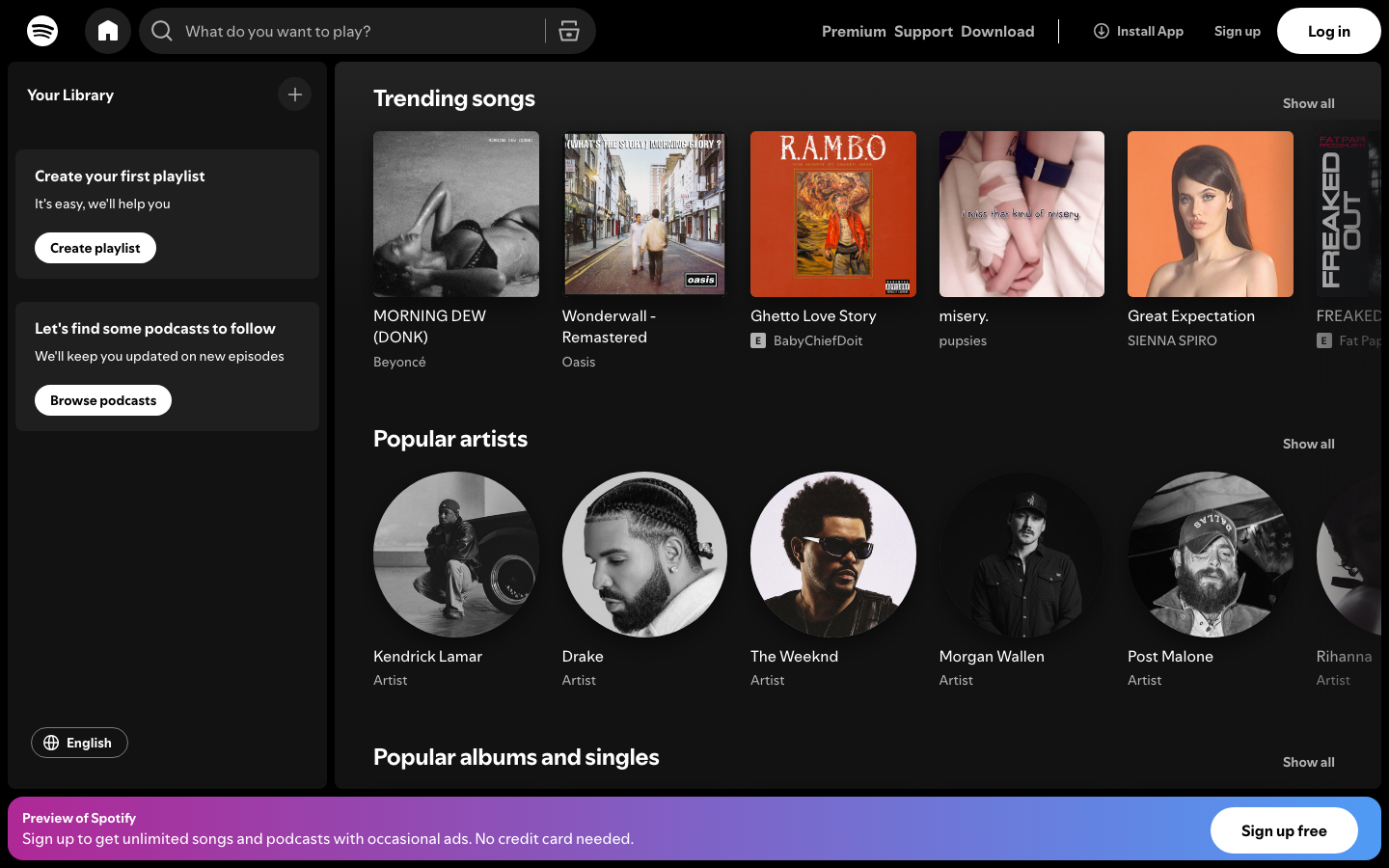Screen dimensions: 1389x868
Task: Click 'Morgan Wallen' name text
Action: coord(992,657)
